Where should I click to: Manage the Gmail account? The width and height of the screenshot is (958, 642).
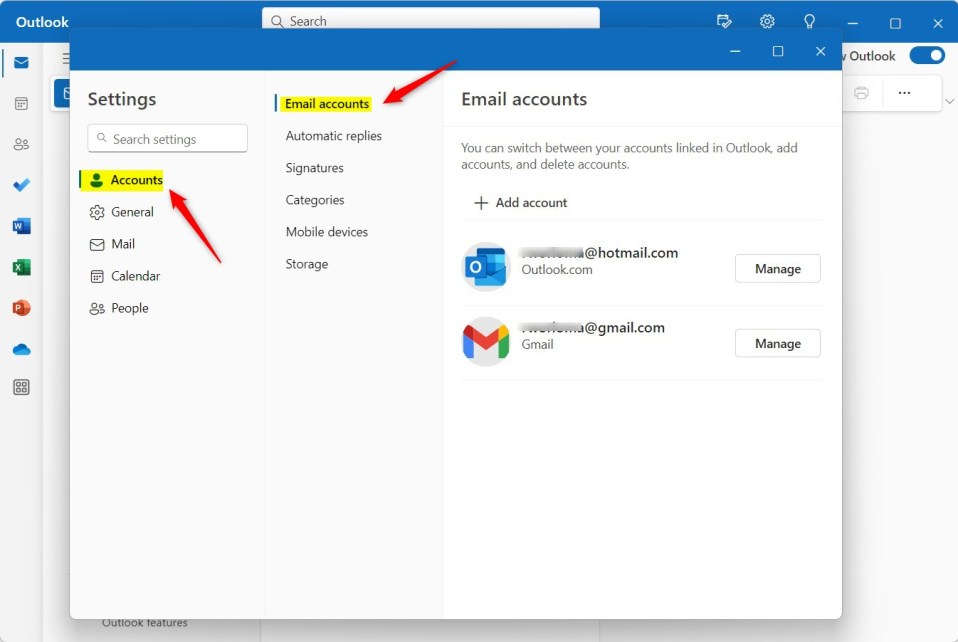click(777, 343)
